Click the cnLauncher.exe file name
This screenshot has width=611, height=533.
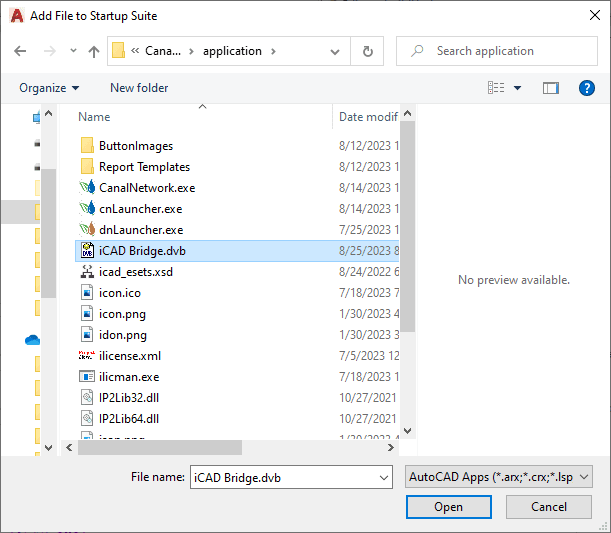[x=141, y=209]
